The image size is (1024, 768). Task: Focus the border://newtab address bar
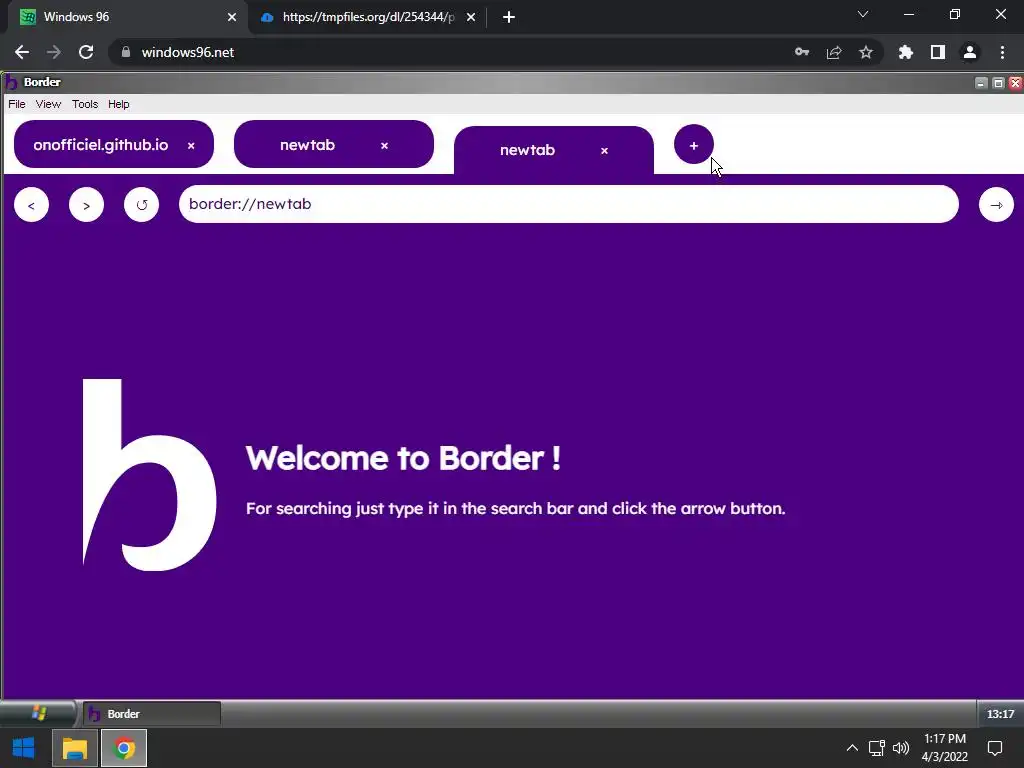tap(568, 204)
